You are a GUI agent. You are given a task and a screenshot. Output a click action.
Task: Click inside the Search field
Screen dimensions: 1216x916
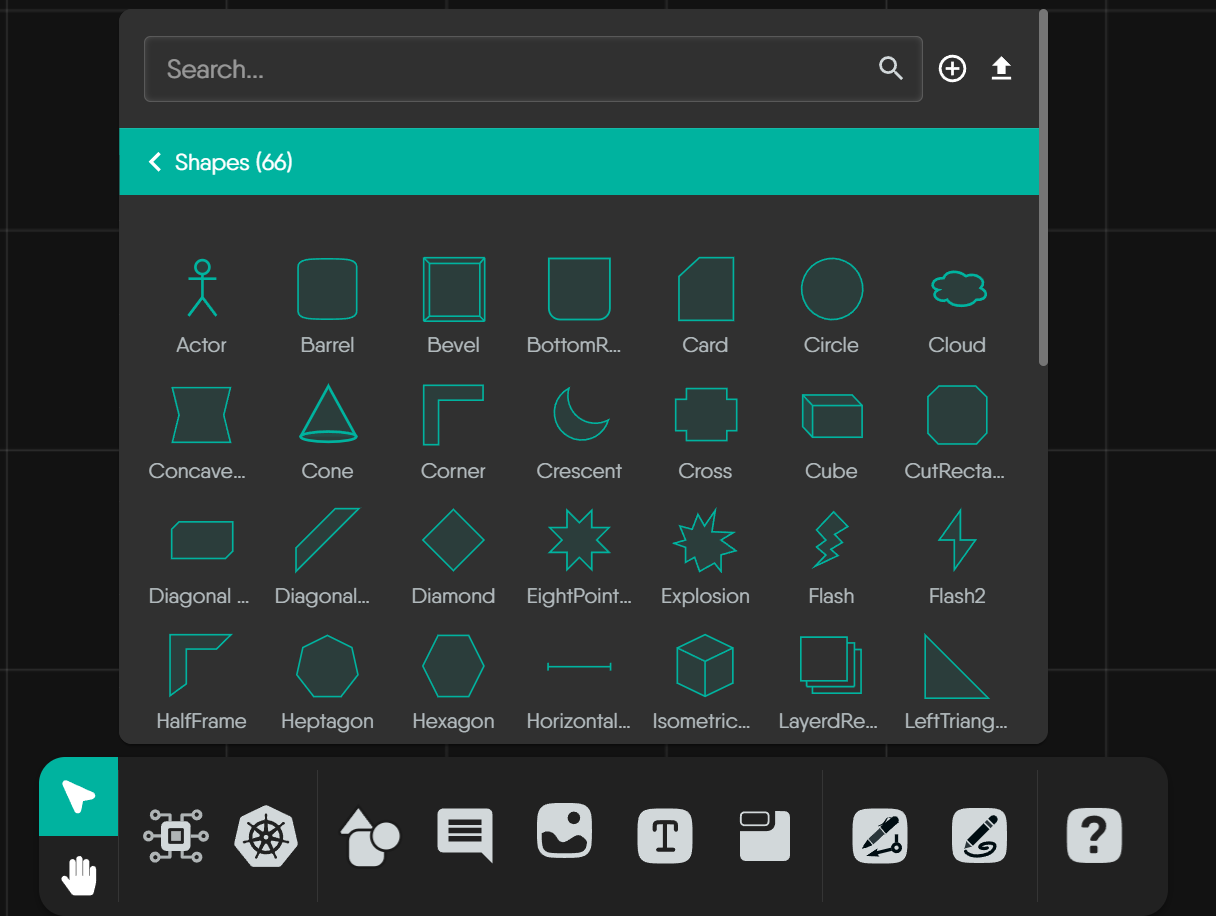coord(500,68)
